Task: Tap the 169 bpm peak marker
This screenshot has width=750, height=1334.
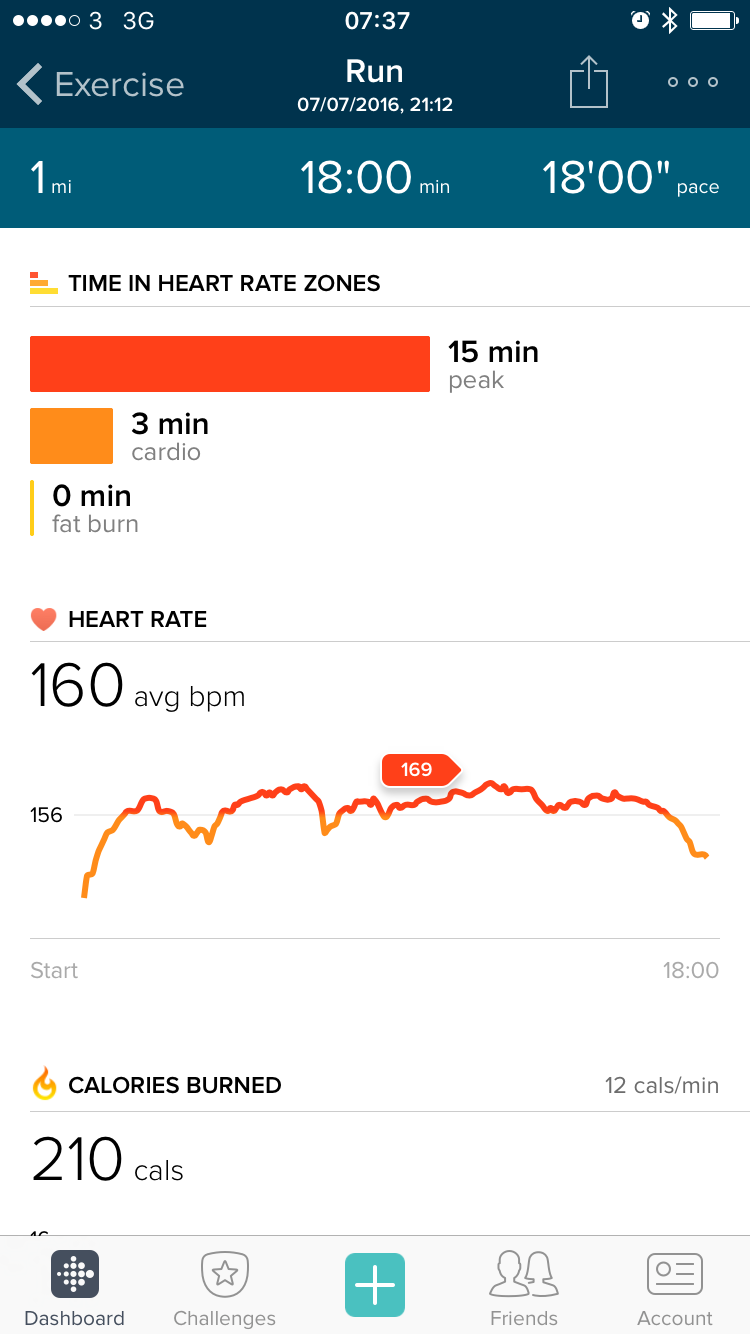Action: coord(418,769)
